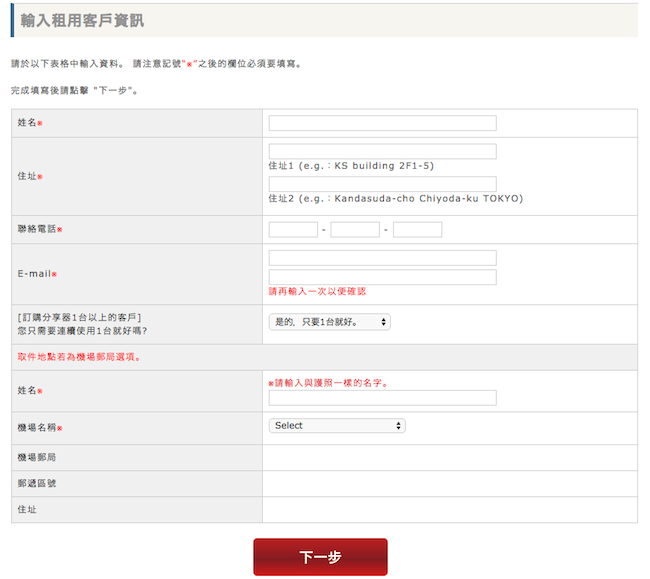Click the 郵遞區號 row label
Viewport: 650px width, 579px height.
[x=36, y=484]
